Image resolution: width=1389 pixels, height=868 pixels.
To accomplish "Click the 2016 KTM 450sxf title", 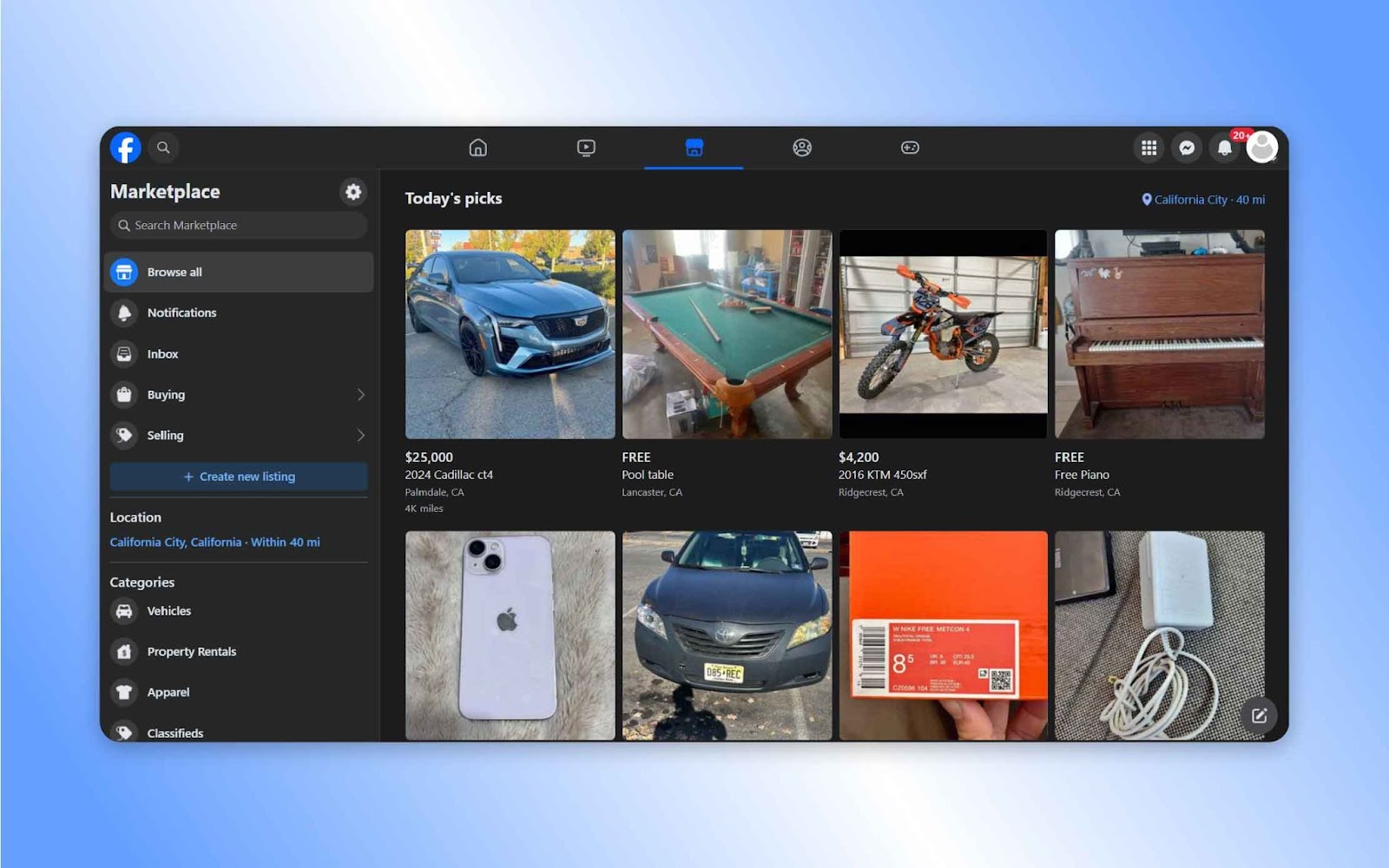I will point(883,475).
